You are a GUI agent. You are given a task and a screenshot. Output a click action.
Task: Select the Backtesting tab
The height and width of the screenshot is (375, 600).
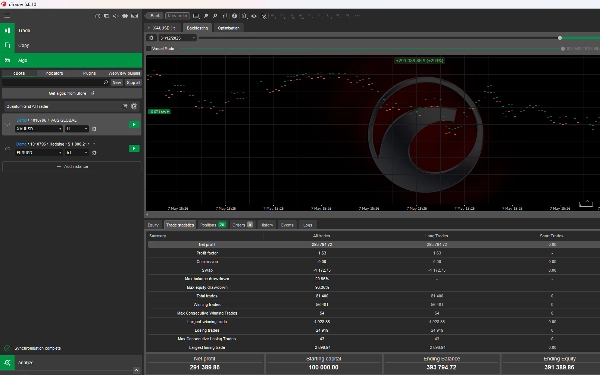point(197,28)
